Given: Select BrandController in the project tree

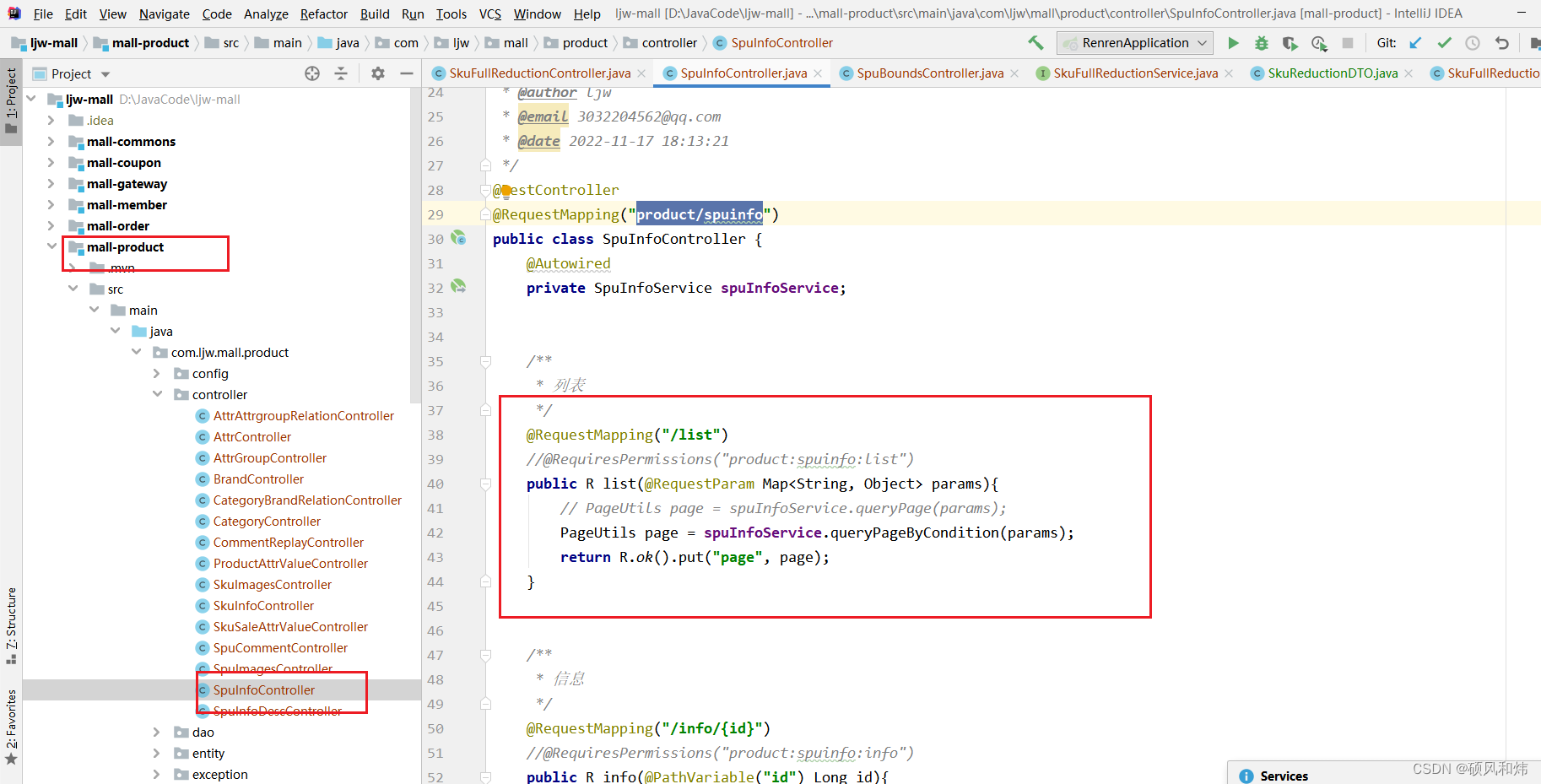Looking at the screenshot, I should 258,479.
